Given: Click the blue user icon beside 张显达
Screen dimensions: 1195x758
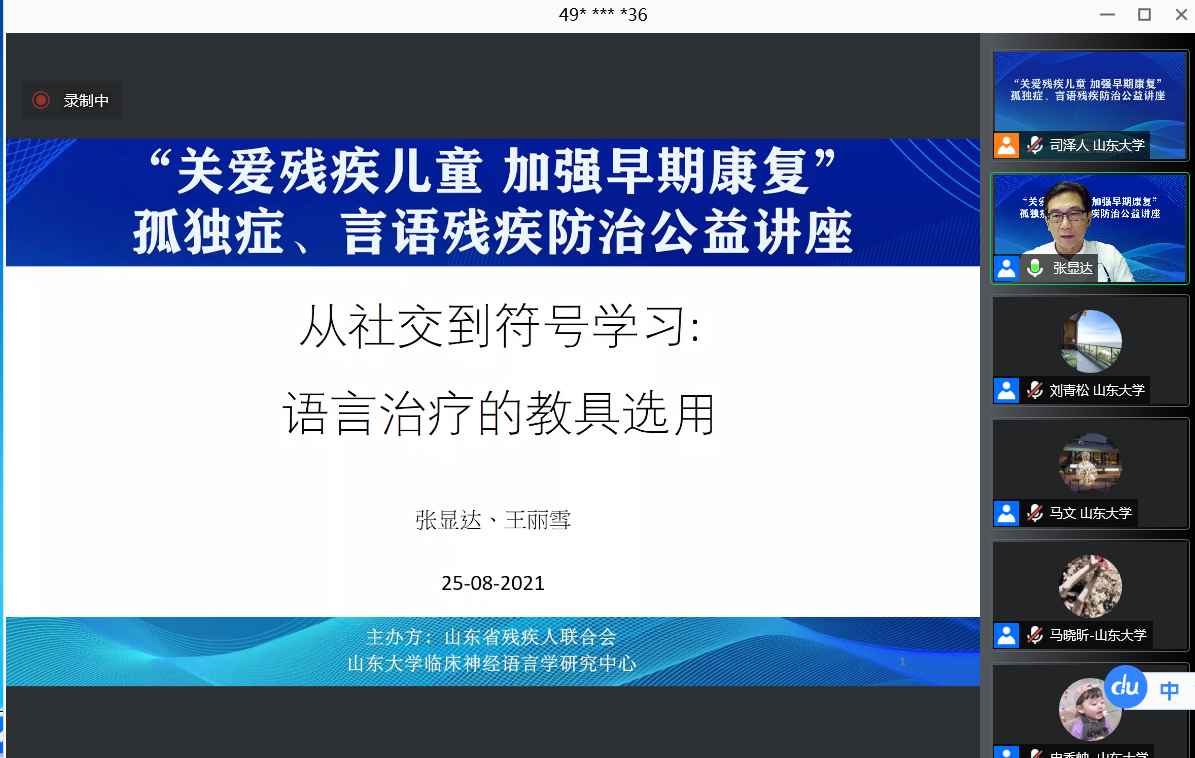Looking at the screenshot, I should tap(1006, 268).
